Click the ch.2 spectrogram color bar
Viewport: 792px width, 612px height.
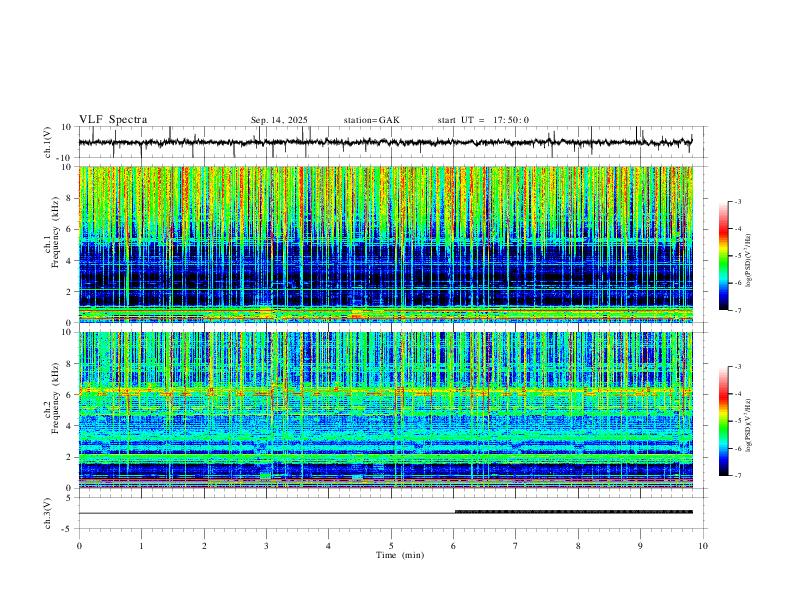click(724, 421)
